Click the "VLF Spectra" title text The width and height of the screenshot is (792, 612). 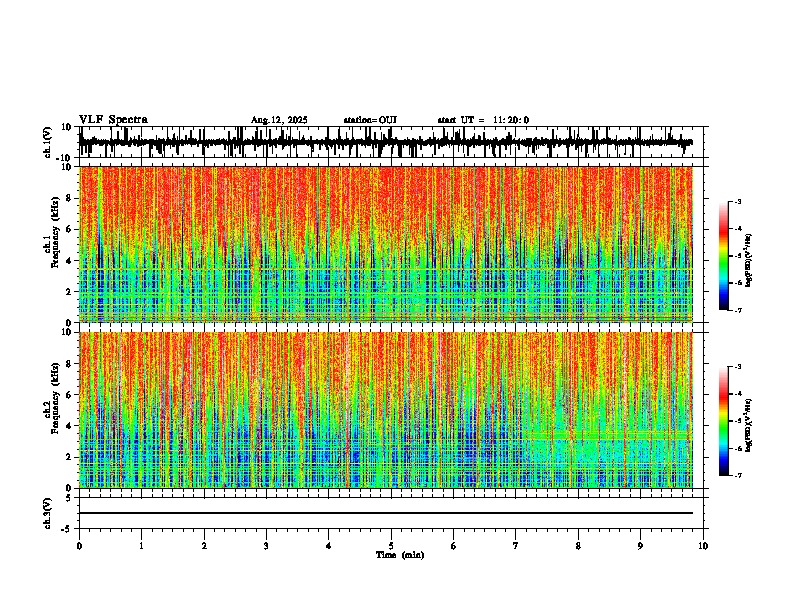[x=113, y=120]
